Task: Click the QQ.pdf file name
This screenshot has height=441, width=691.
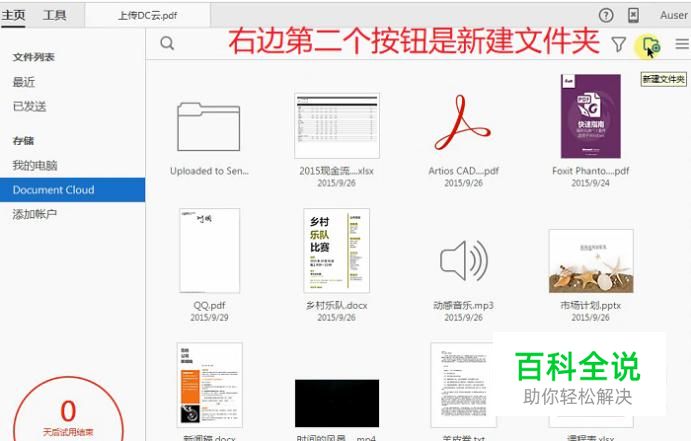Action: coord(209,305)
